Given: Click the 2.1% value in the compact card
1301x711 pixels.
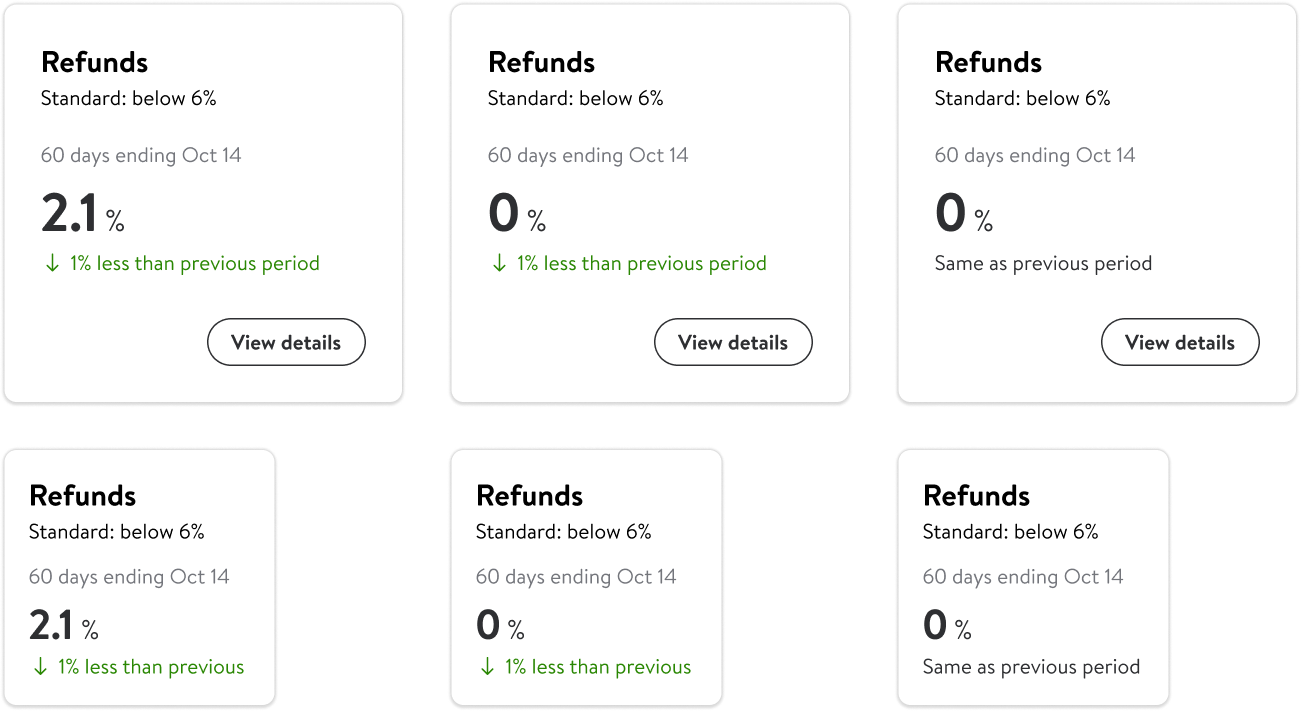Looking at the screenshot, I should (x=64, y=627).
